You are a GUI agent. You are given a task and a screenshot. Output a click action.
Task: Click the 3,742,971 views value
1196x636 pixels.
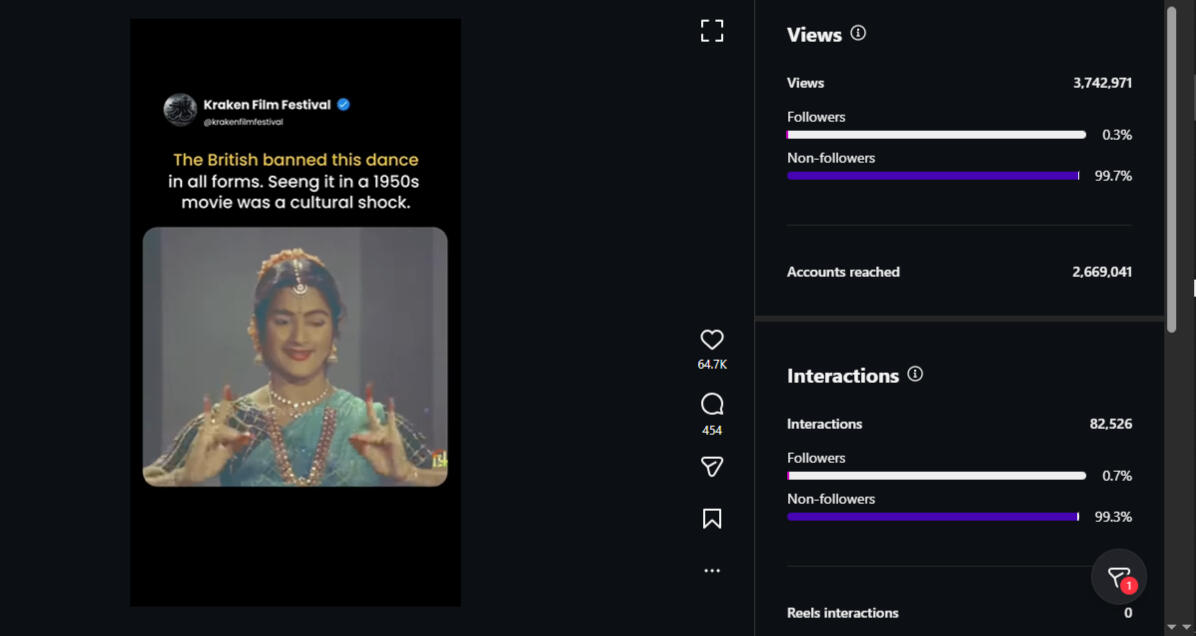tap(1102, 83)
